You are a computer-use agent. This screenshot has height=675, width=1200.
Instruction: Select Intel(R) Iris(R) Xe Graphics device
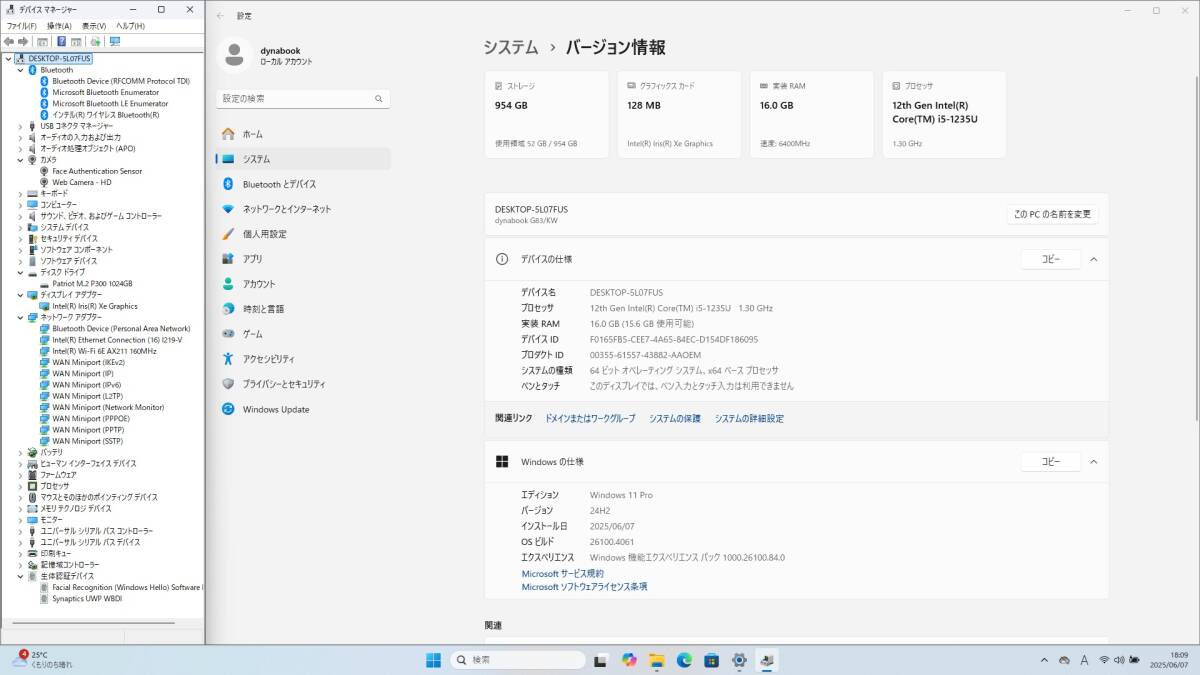tap(95, 306)
